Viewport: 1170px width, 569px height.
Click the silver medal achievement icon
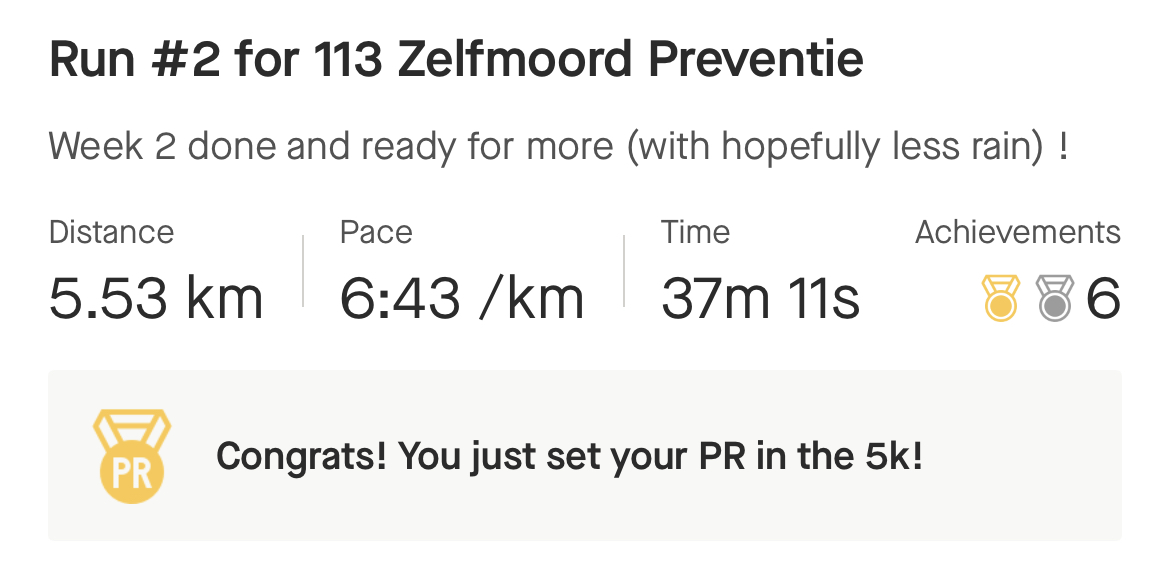pyautogui.click(x=1055, y=299)
